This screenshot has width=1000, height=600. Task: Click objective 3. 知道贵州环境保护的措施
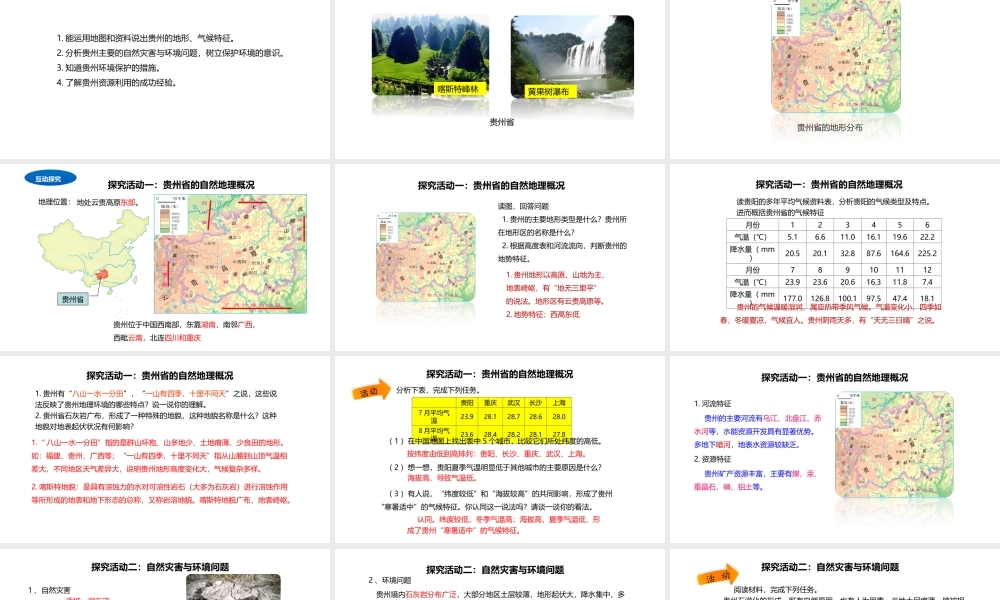108,68
